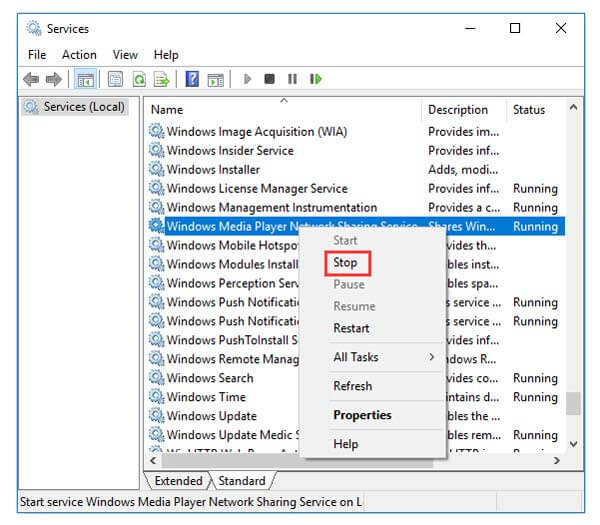Toggle Show/Hide Console Tree toolbar icon
Viewport: 600px width, 525px height.
coord(85,80)
